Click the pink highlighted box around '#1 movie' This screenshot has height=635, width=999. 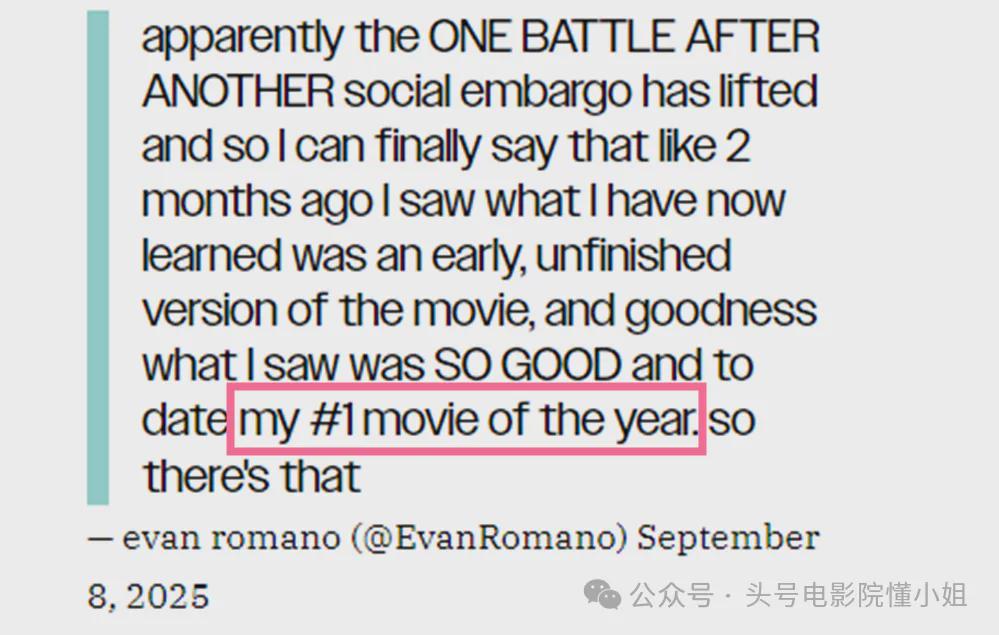click(x=466, y=419)
